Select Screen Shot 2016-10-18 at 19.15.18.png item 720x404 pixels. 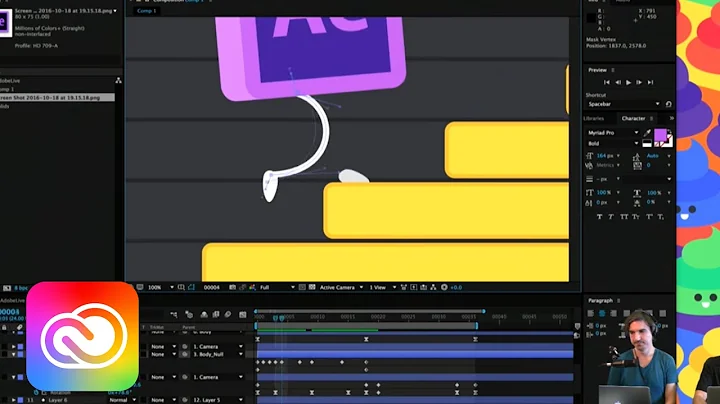(x=57, y=98)
